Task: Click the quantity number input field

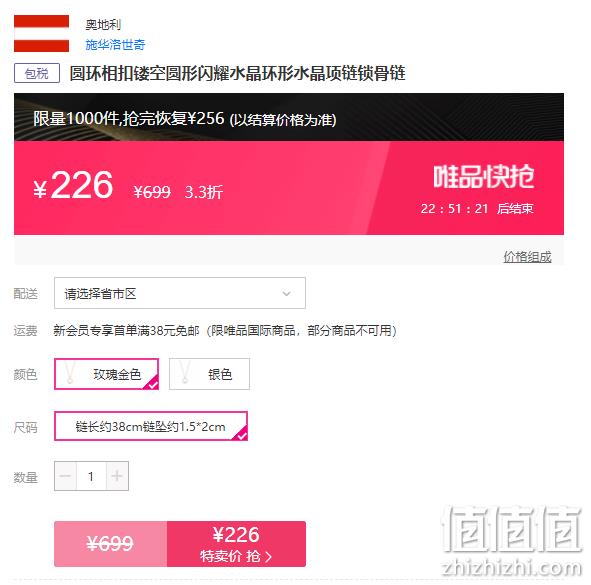Action: [91, 476]
